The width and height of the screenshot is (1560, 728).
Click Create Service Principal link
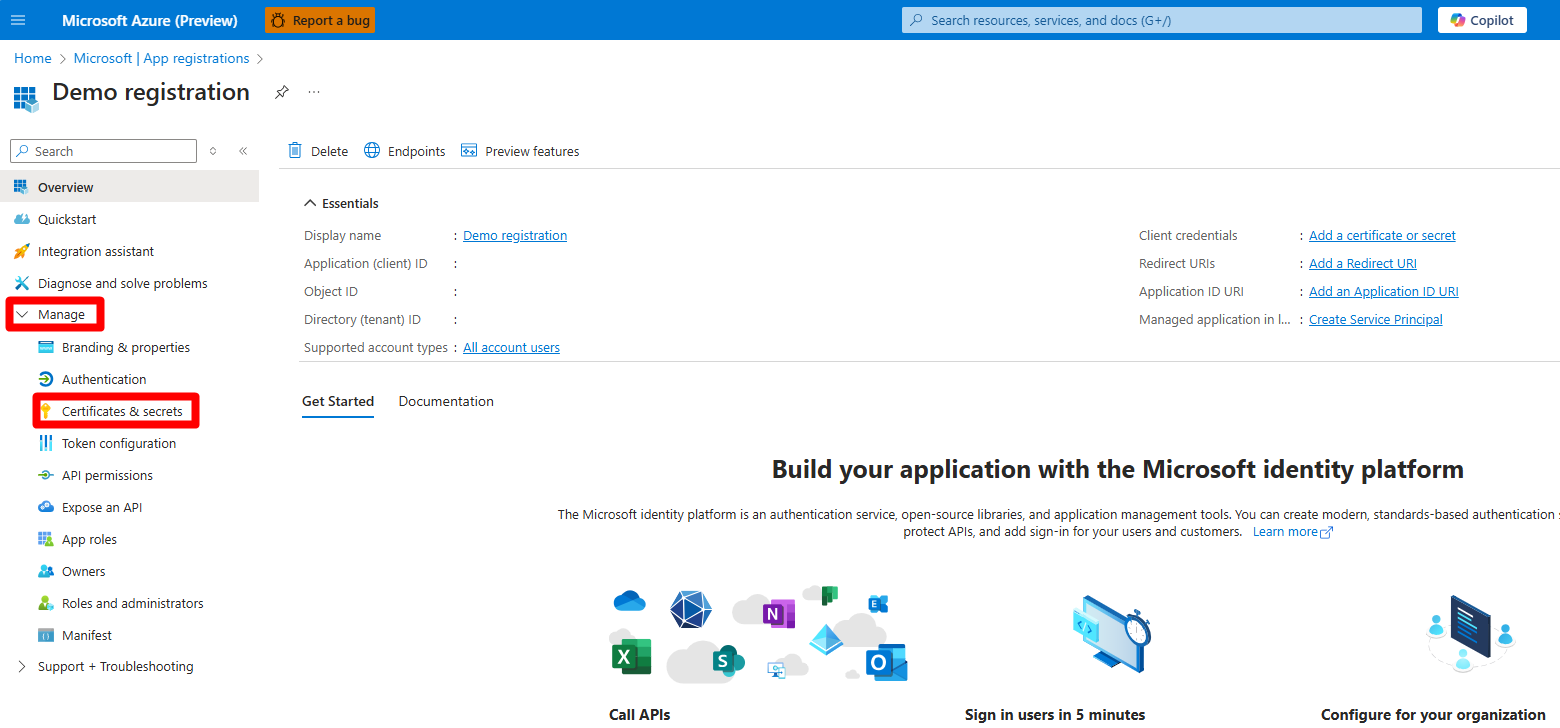pyautogui.click(x=1376, y=320)
